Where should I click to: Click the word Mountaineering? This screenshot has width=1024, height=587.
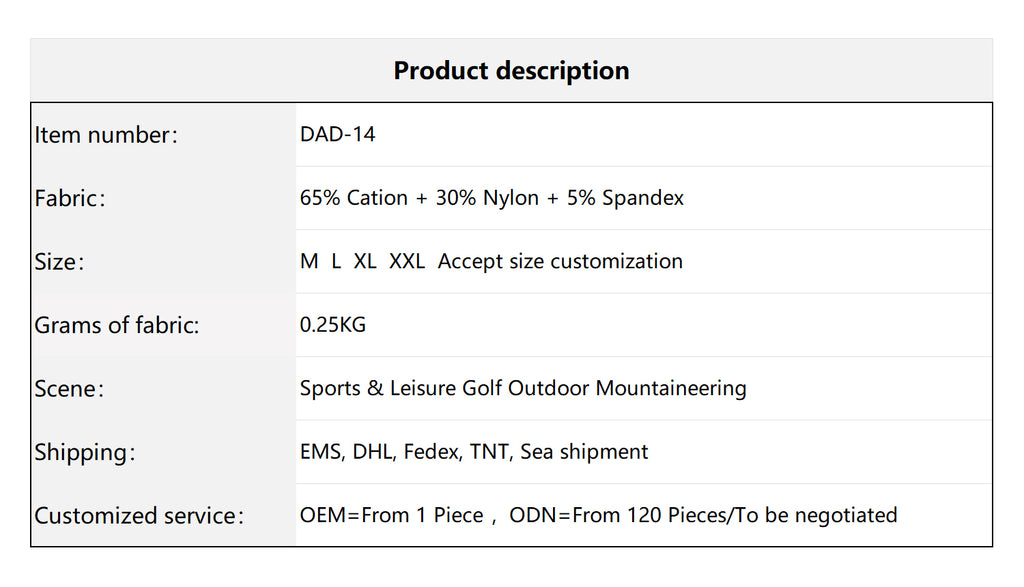[671, 388]
